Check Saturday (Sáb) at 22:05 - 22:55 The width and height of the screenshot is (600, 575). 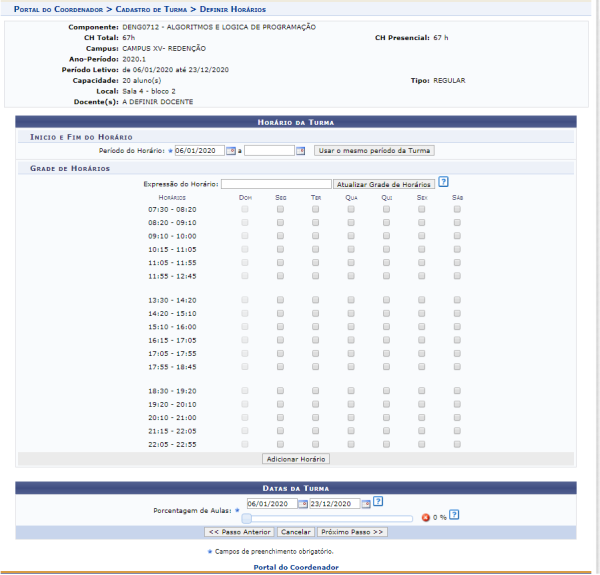(x=457, y=444)
